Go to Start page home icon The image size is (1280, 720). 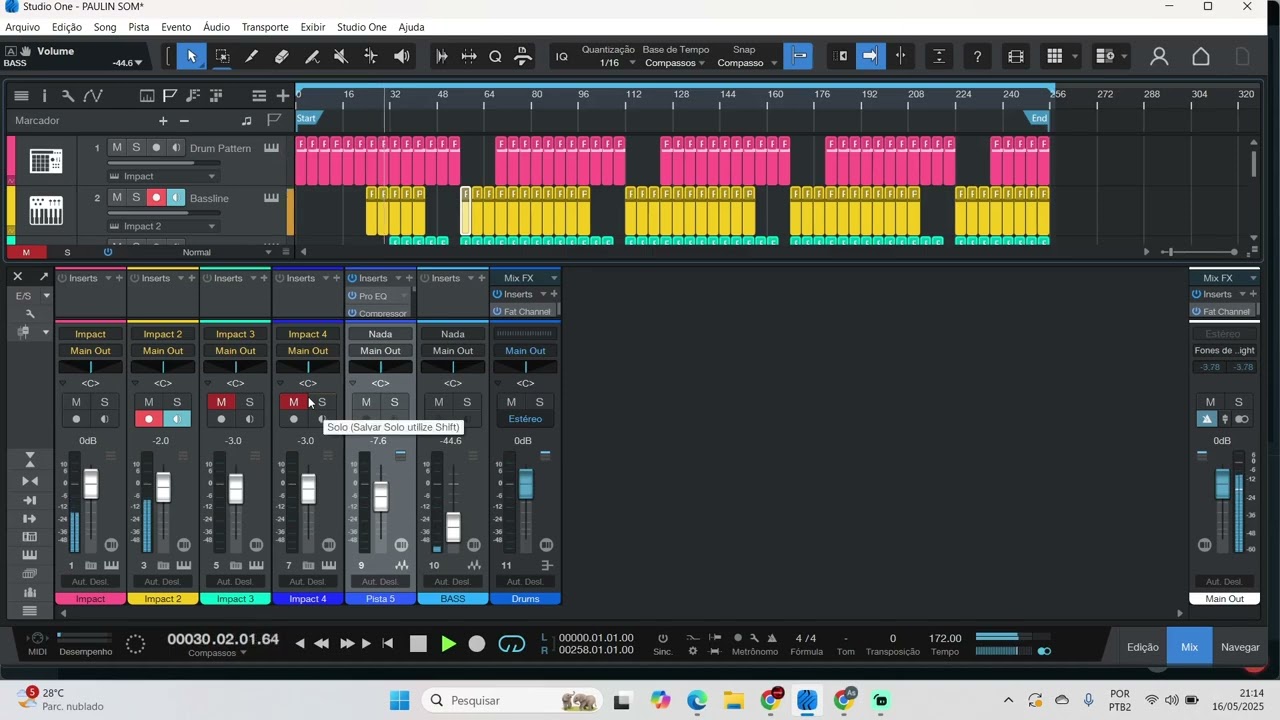click(1201, 57)
